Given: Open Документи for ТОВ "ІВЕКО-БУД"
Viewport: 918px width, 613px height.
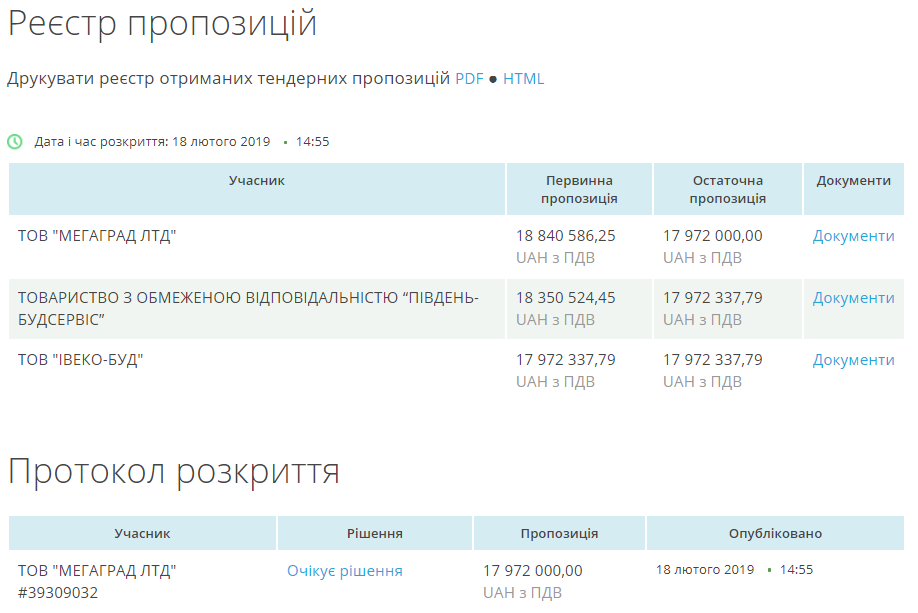Looking at the screenshot, I should (x=853, y=360).
